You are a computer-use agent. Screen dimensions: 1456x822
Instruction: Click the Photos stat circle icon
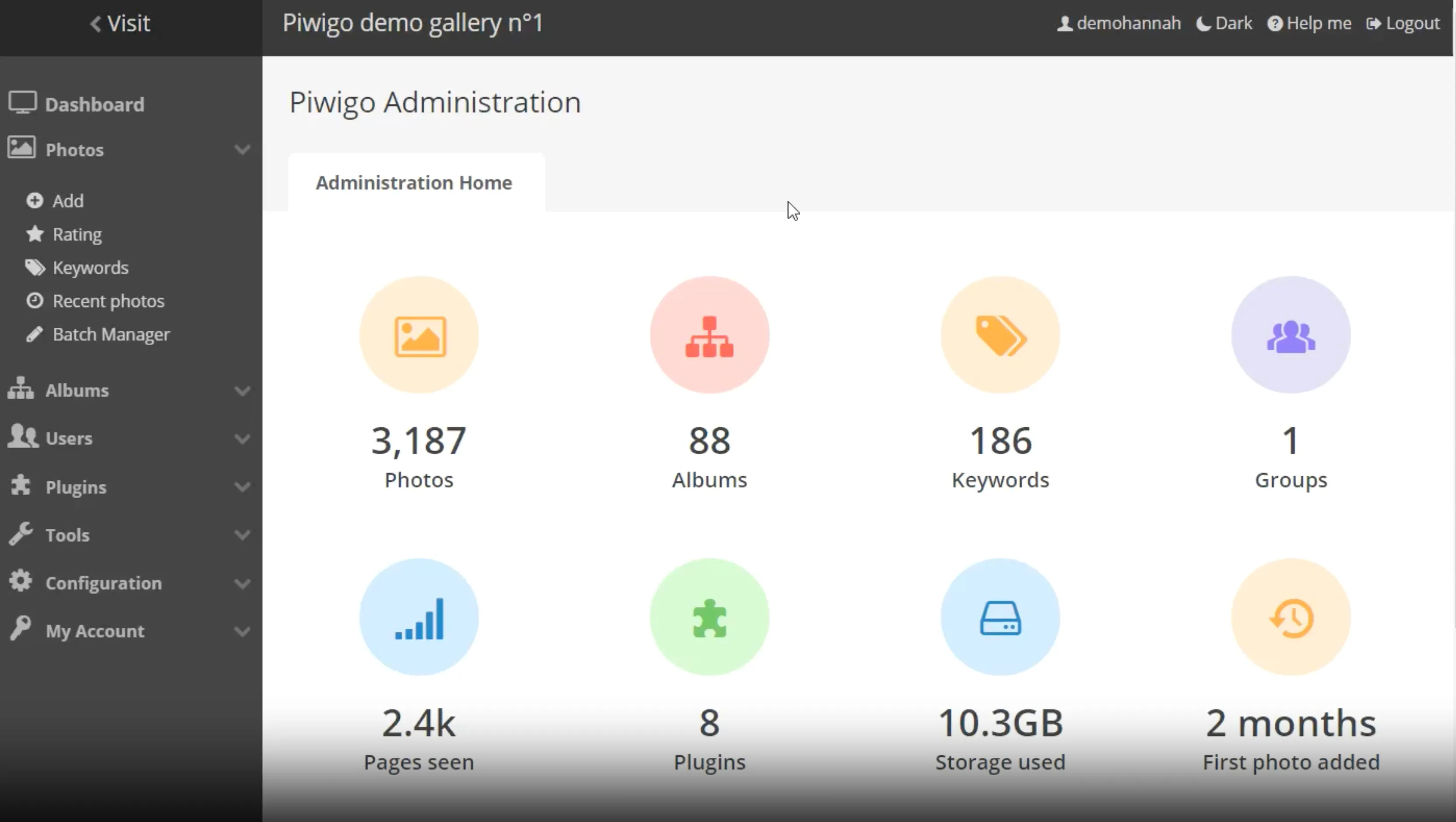[419, 335]
